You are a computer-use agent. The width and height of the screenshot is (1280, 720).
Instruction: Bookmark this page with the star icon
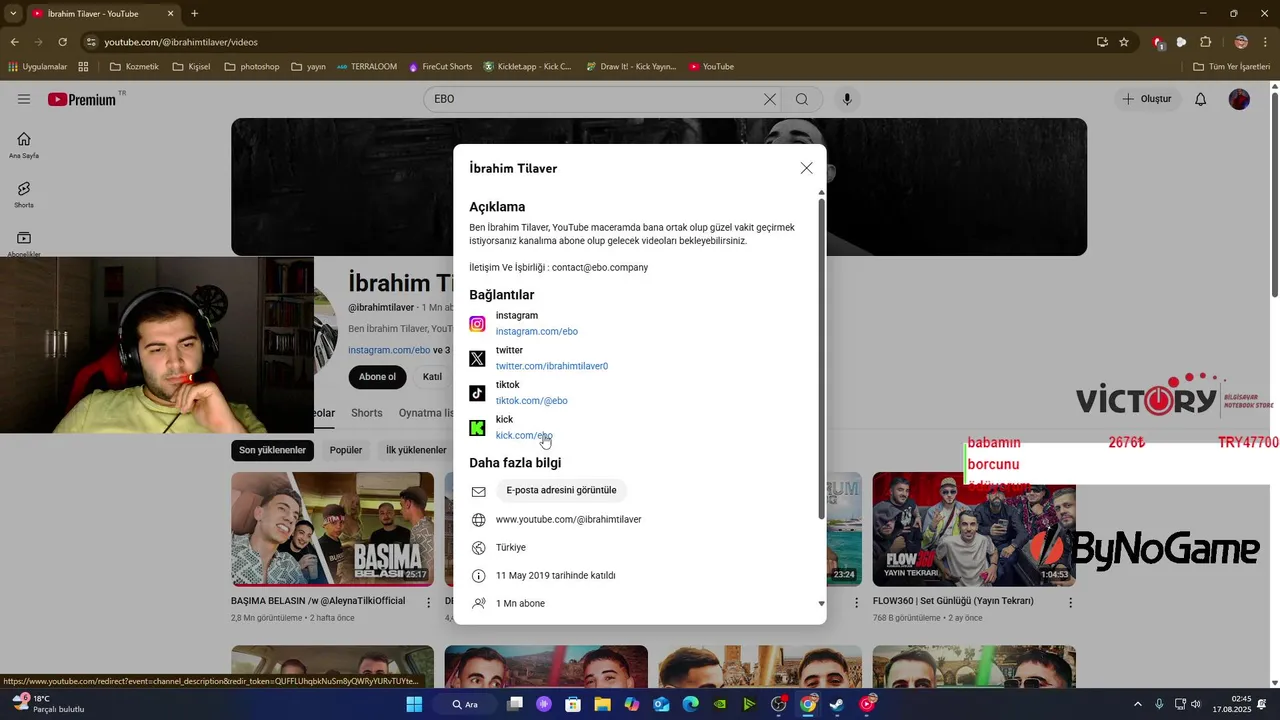(1124, 42)
